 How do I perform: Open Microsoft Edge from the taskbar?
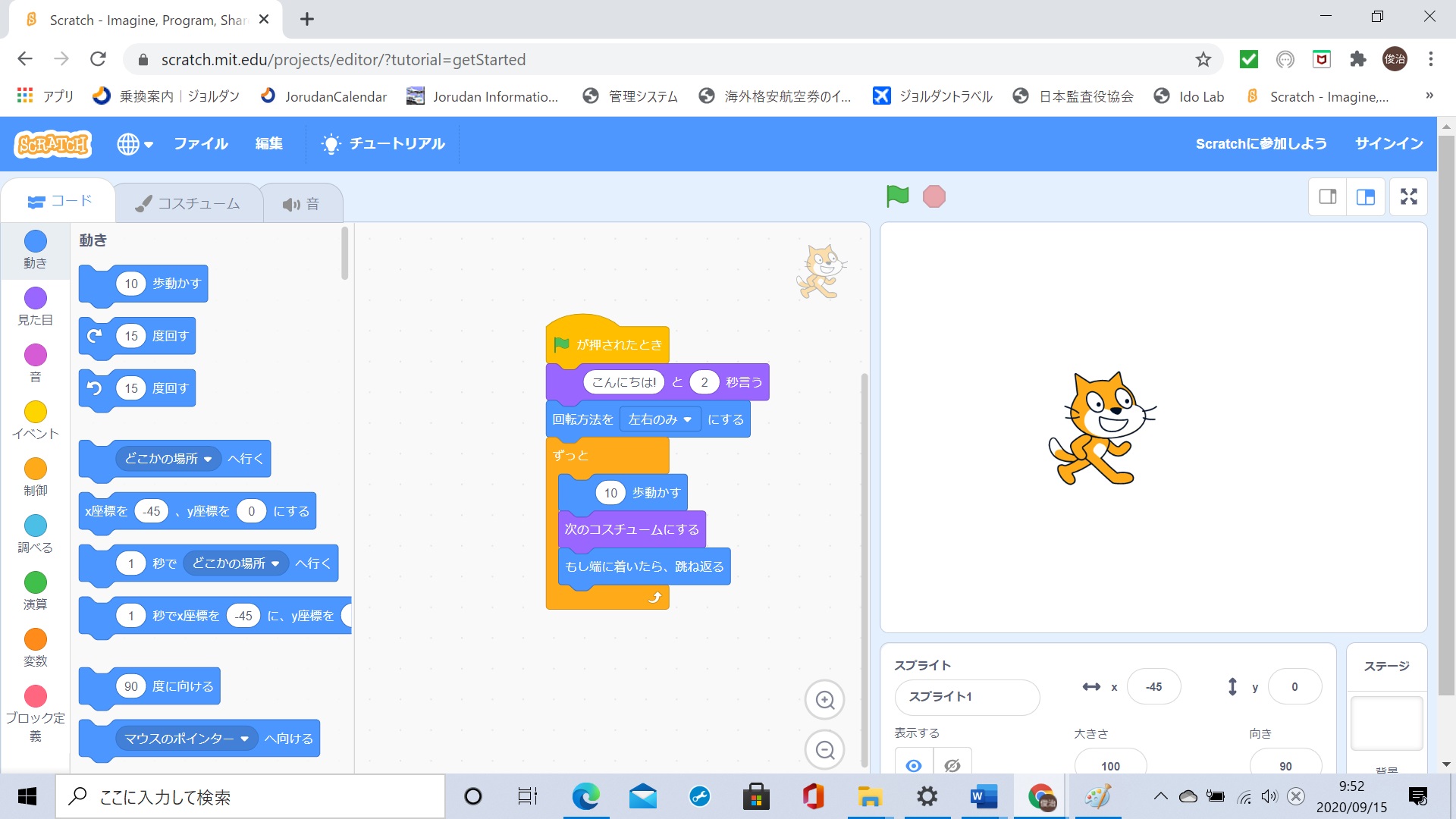(x=585, y=797)
